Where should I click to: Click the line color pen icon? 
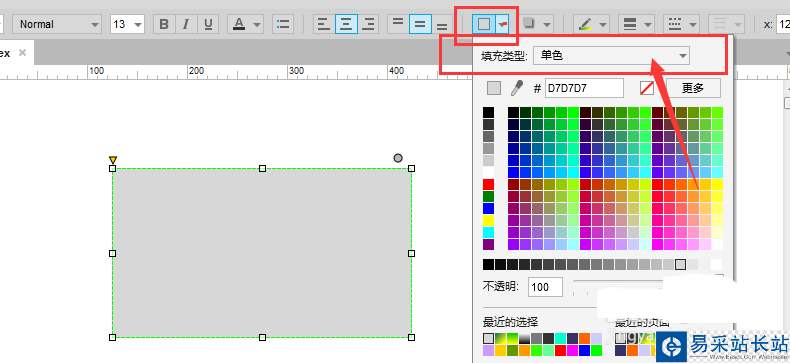pyautogui.click(x=585, y=24)
